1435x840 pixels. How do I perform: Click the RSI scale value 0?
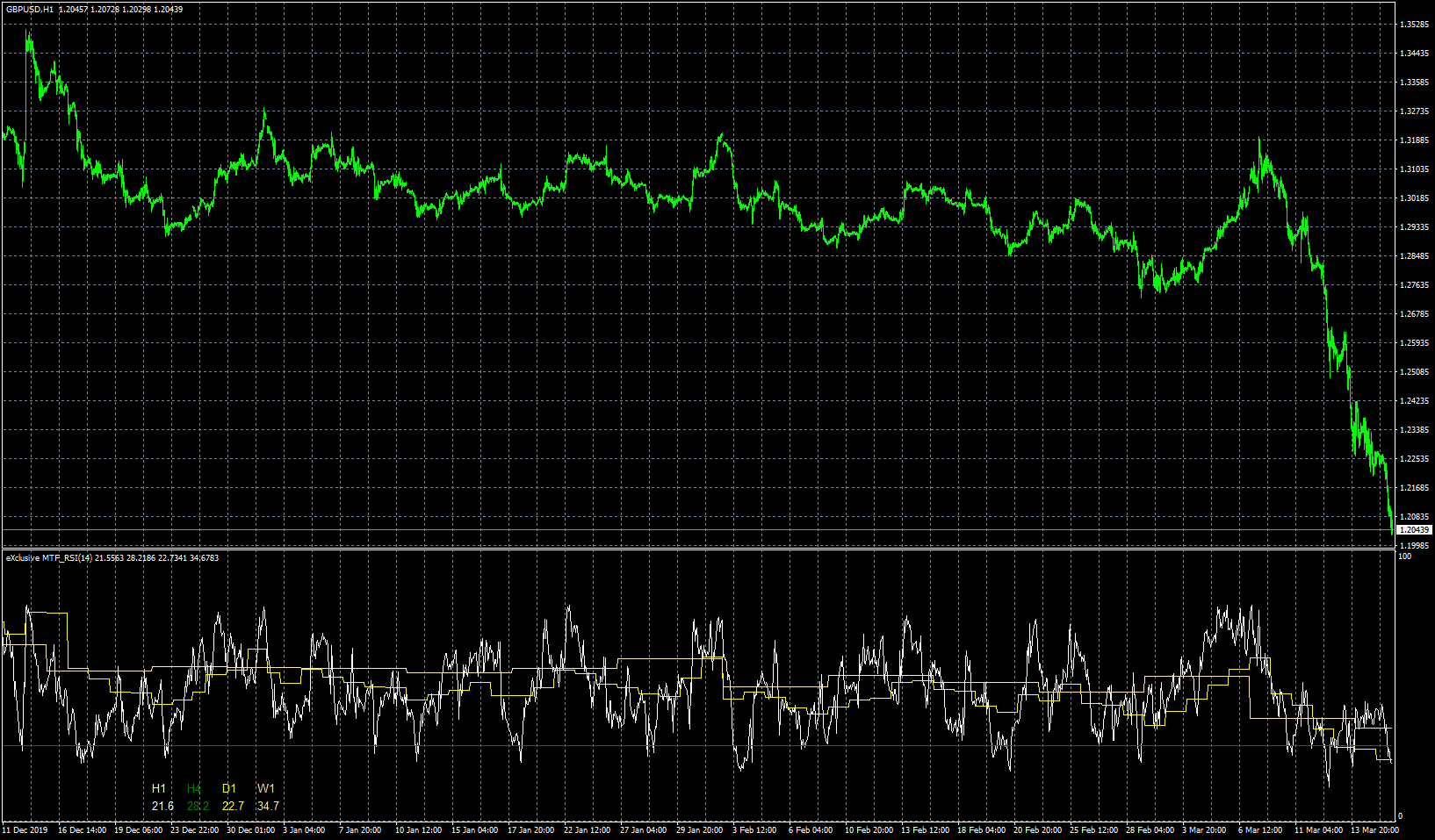pos(1401,816)
